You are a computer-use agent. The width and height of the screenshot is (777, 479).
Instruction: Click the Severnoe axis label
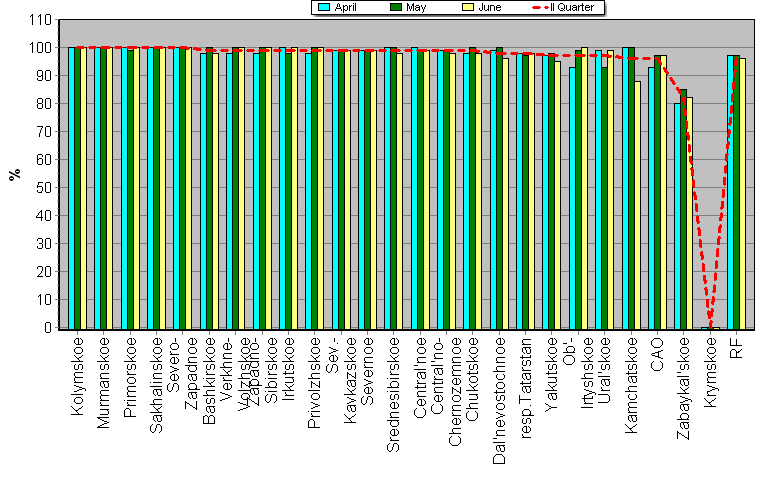click(367, 371)
